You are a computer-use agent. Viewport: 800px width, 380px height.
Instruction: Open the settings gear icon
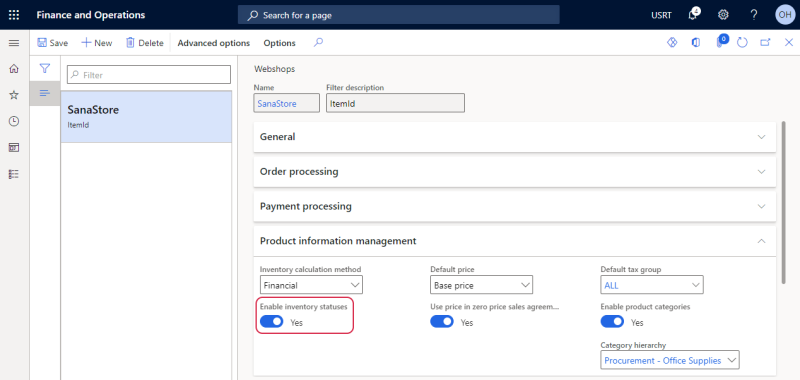(723, 15)
